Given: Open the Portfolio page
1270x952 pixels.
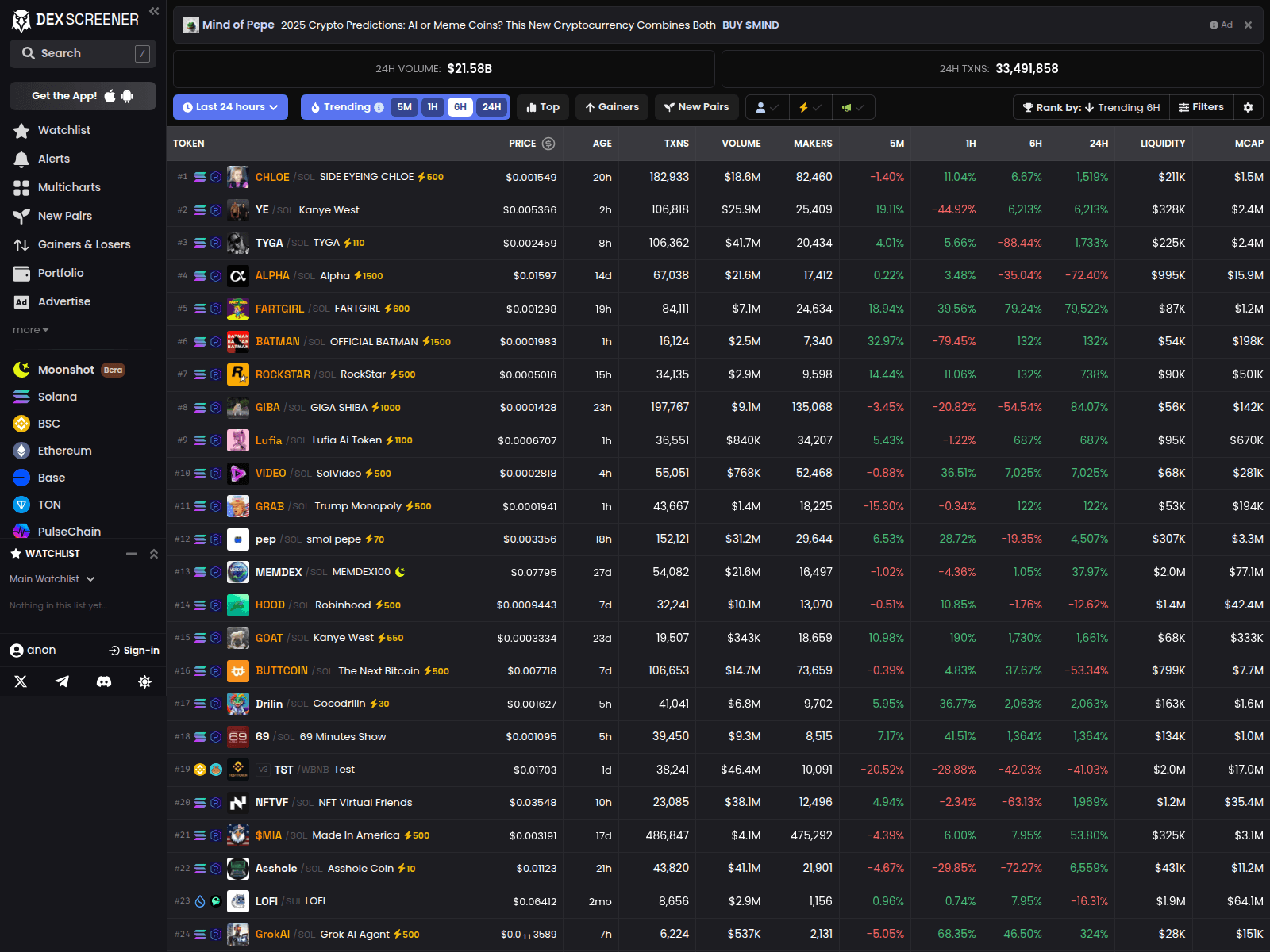Looking at the screenshot, I should point(60,272).
